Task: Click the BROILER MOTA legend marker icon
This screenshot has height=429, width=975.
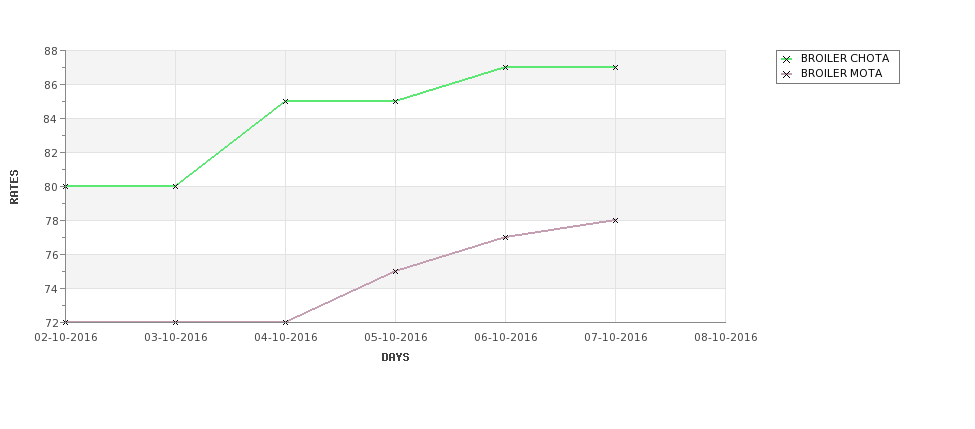Action: (787, 74)
